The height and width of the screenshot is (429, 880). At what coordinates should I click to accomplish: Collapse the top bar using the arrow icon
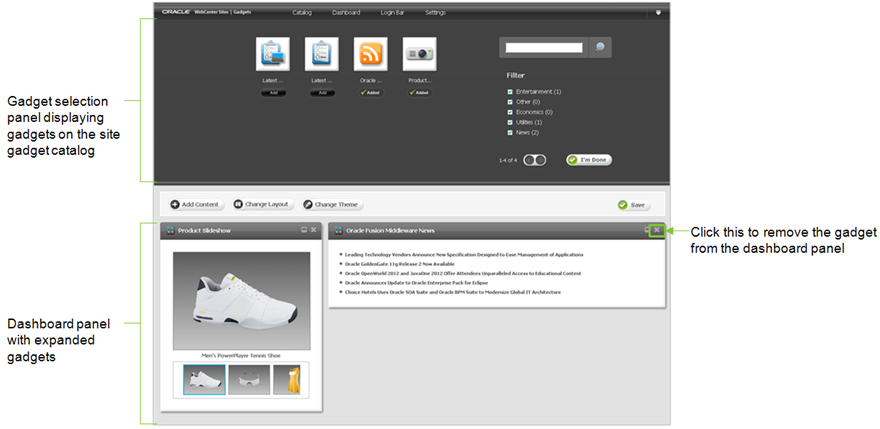click(658, 12)
